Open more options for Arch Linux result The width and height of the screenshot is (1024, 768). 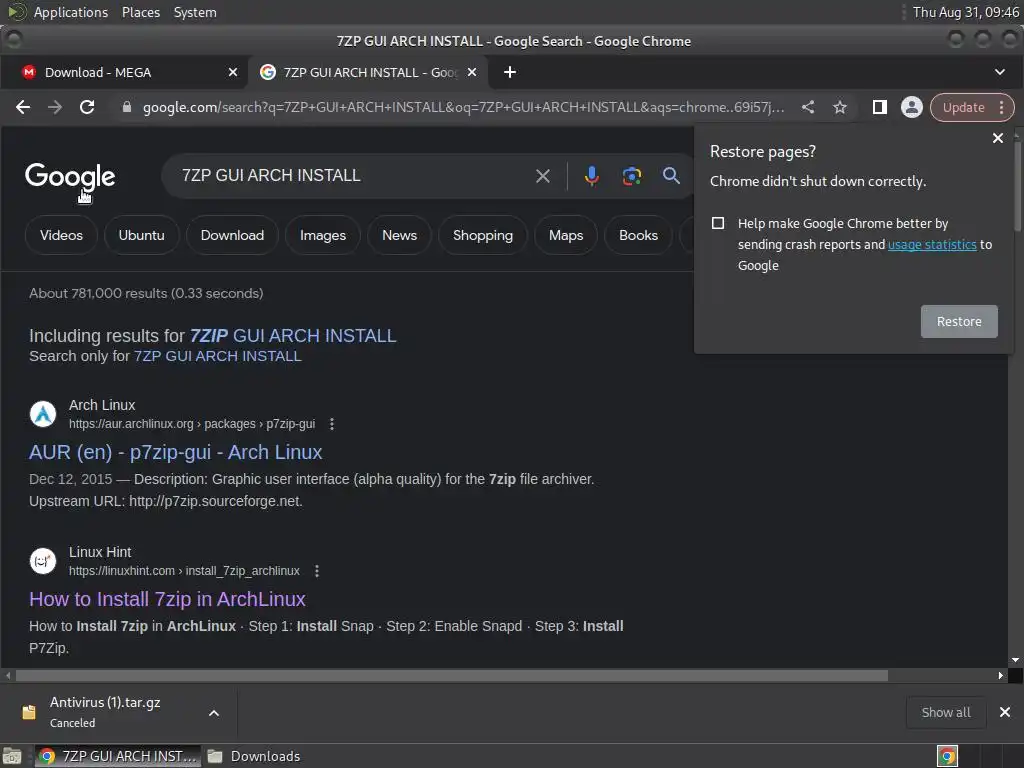[332, 424]
